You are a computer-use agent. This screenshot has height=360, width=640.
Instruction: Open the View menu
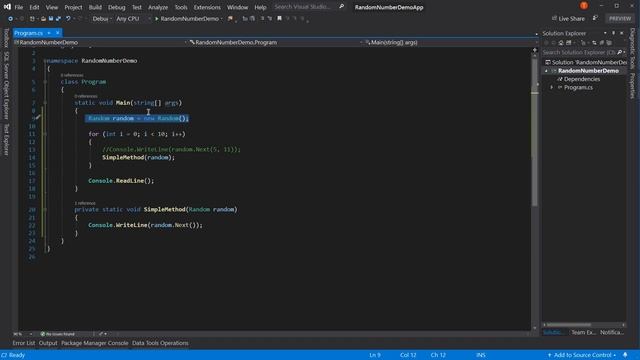tap(52, 7)
